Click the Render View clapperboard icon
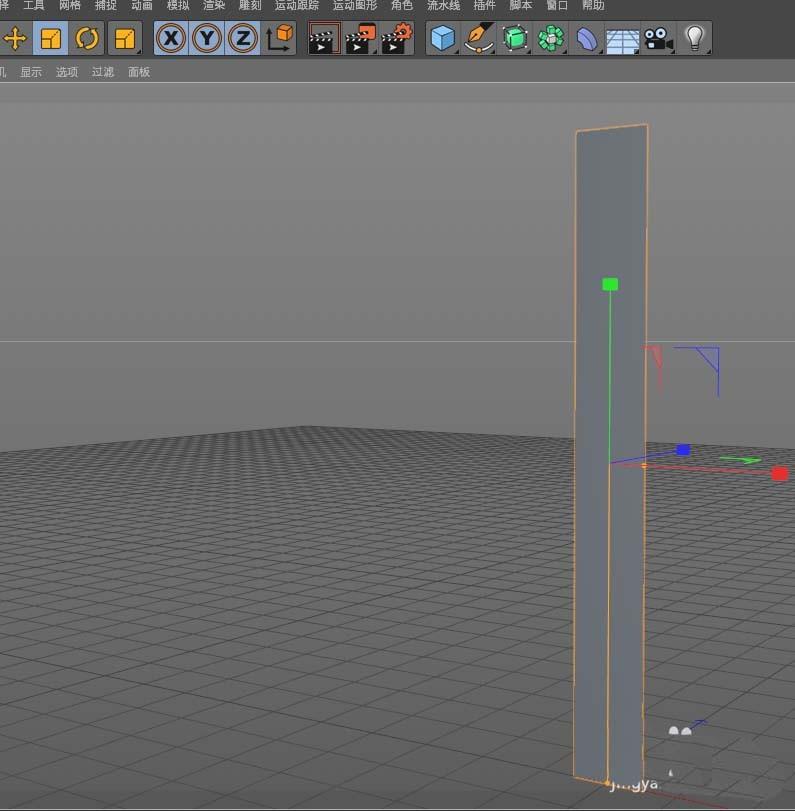Screen dimensions: 795x811 click(324, 39)
